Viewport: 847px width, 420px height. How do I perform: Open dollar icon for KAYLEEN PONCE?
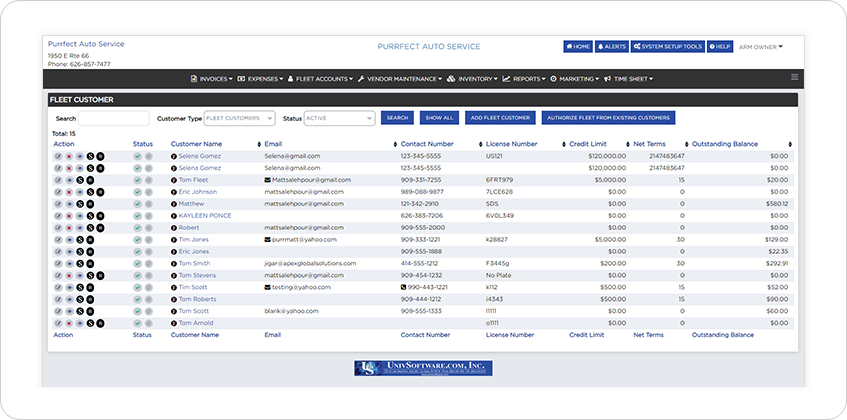click(90, 215)
